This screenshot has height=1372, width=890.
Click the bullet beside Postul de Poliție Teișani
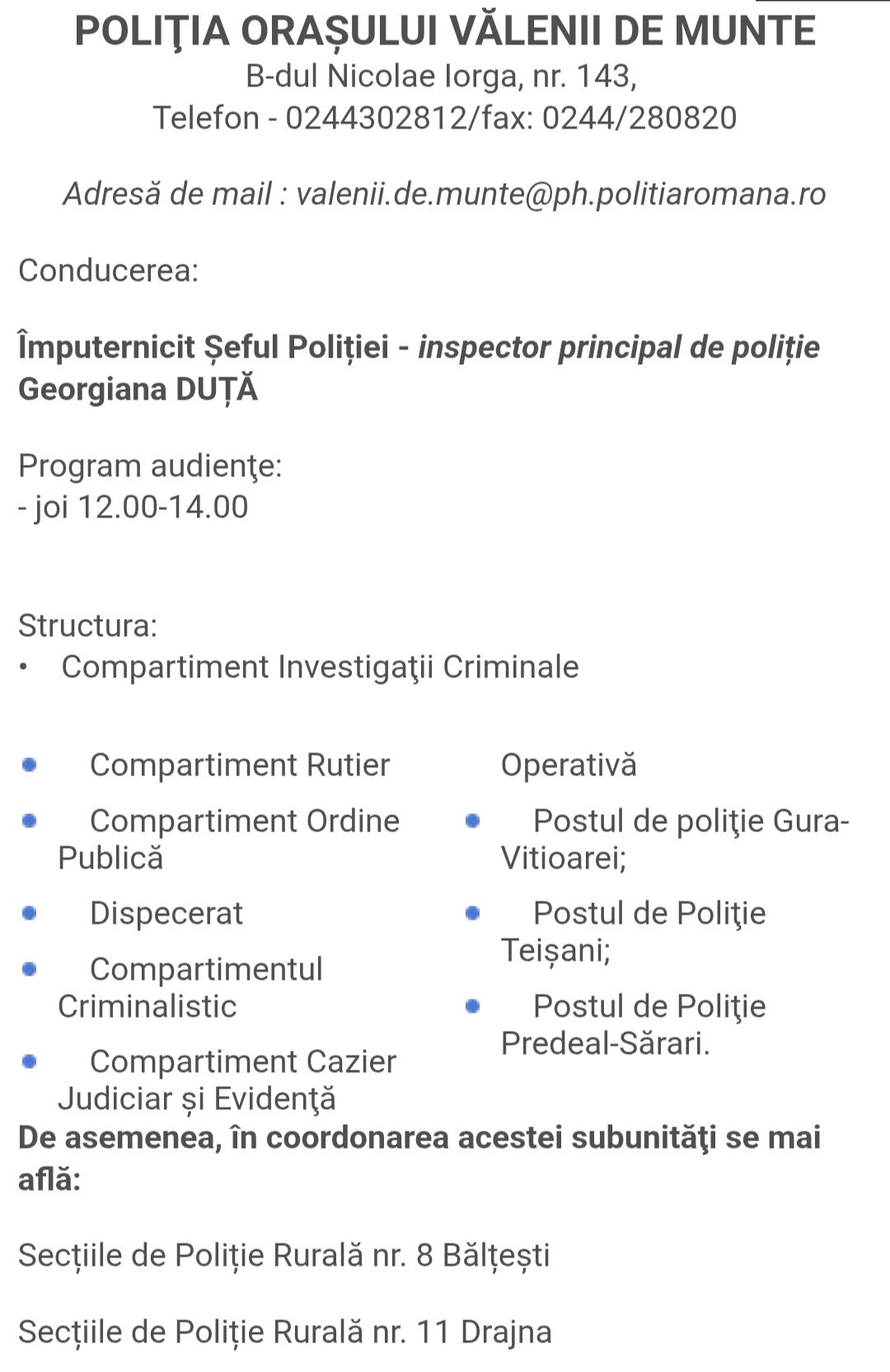473,913
